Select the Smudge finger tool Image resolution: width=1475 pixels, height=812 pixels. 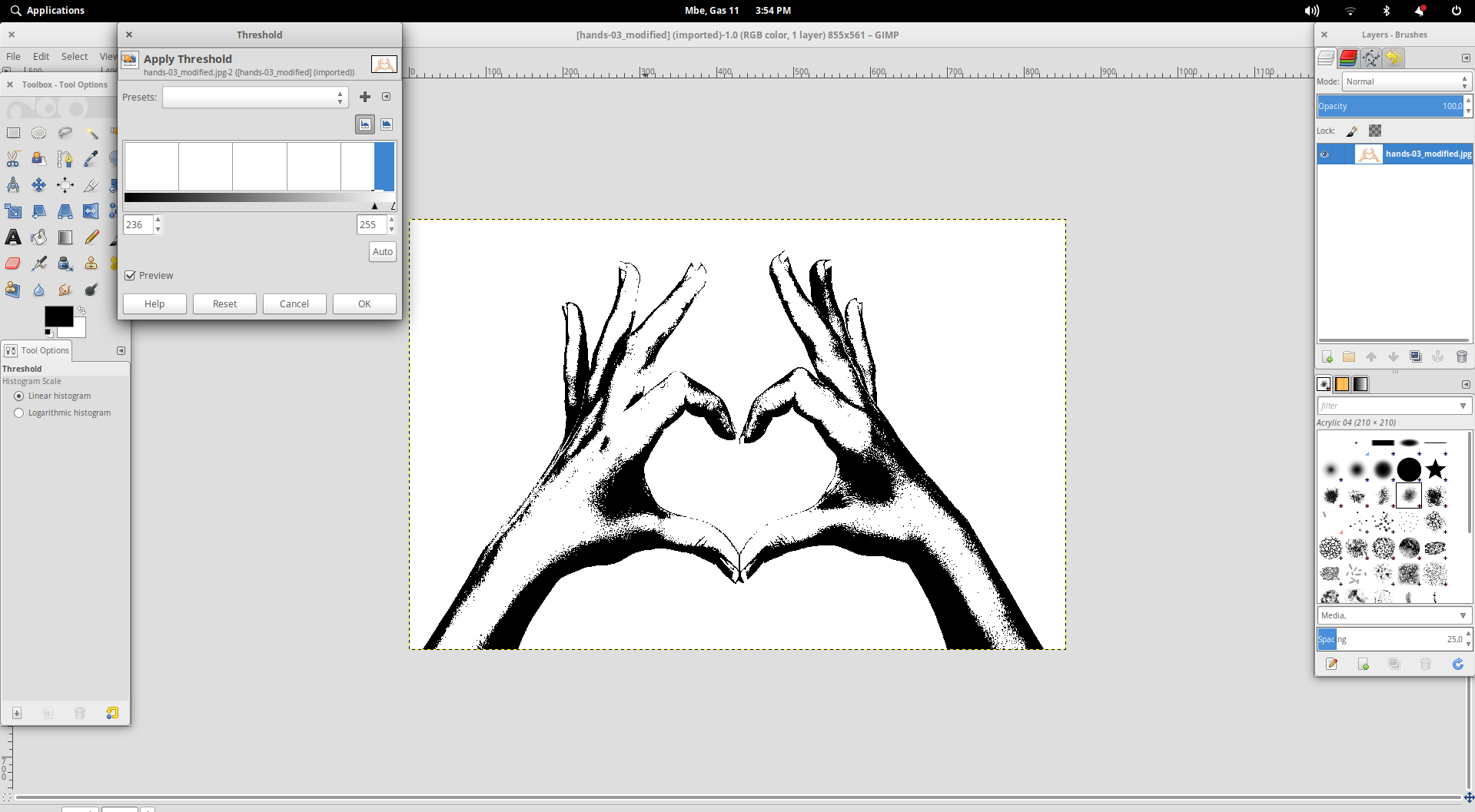tap(65, 290)
